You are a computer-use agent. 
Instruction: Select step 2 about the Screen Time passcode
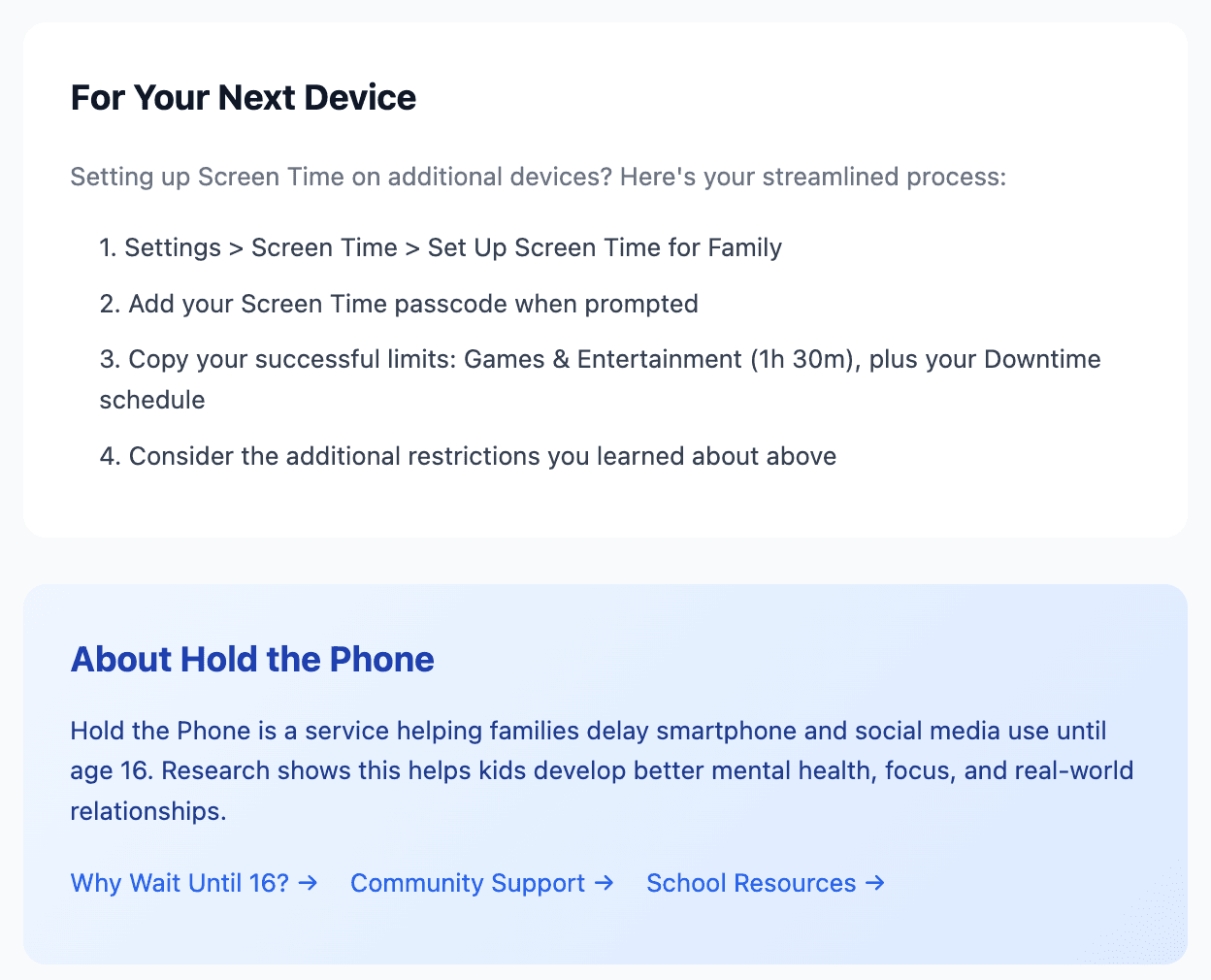(x=398, y=304)
